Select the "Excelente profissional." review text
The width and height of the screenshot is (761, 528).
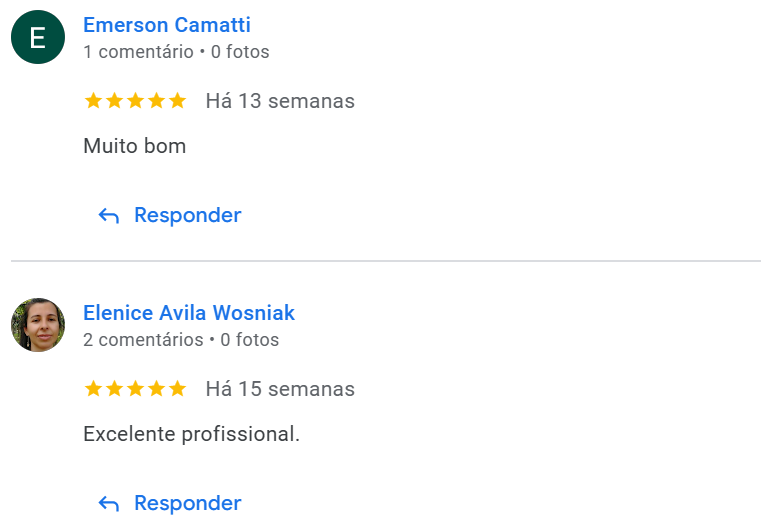(191, 434)
